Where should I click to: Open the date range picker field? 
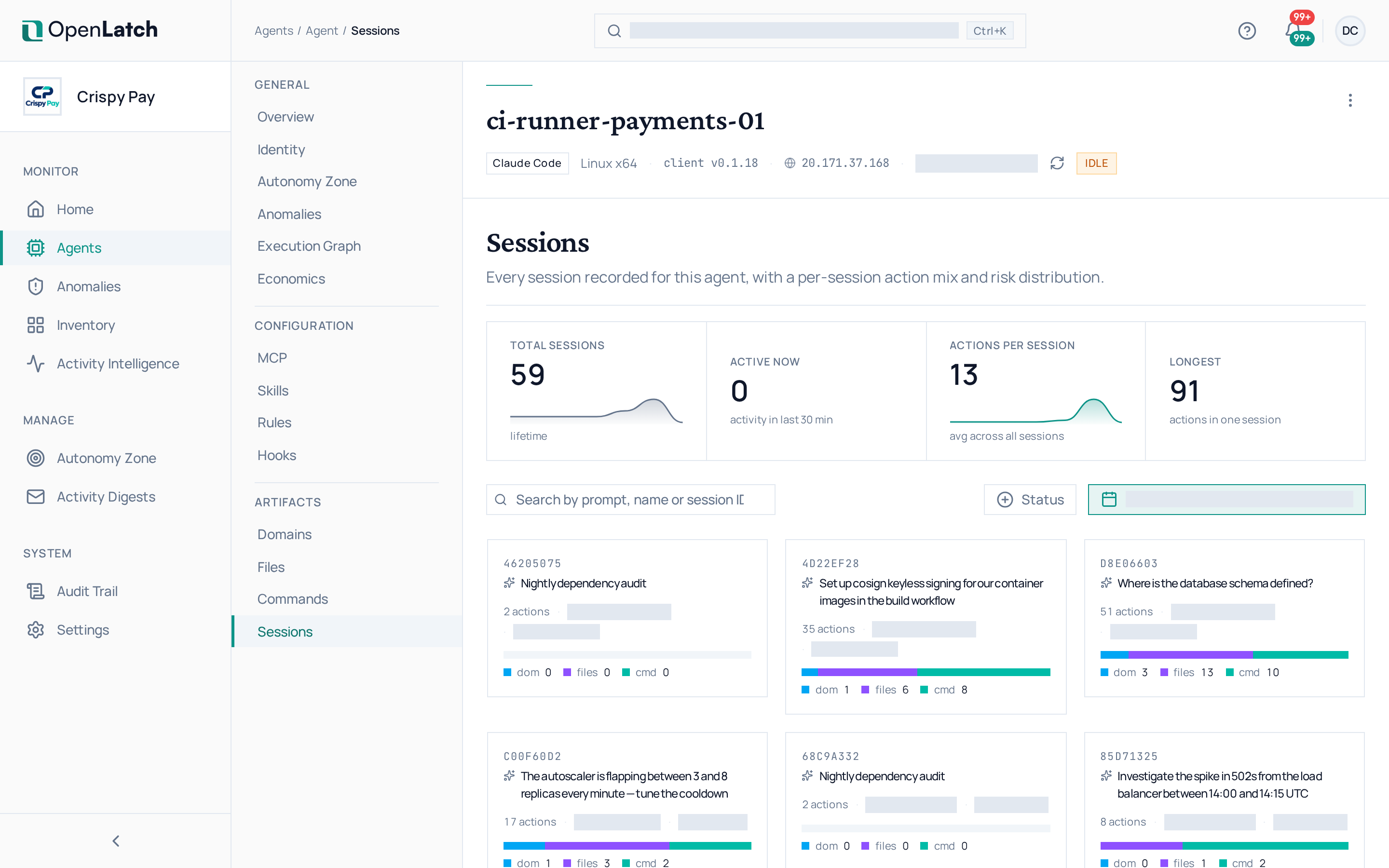1226,500
